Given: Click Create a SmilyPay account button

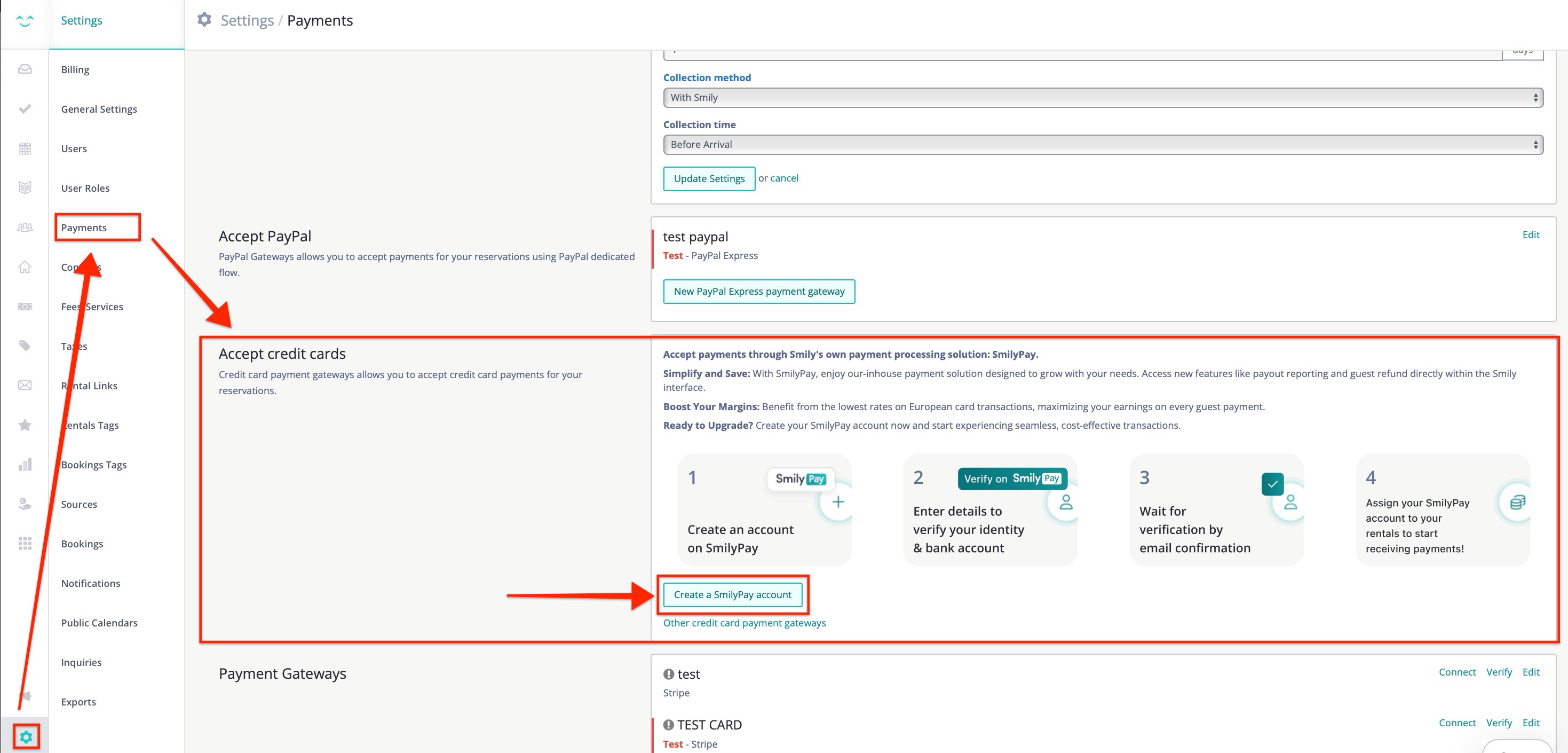Looking at the screenshot, I should coord(733,594).
